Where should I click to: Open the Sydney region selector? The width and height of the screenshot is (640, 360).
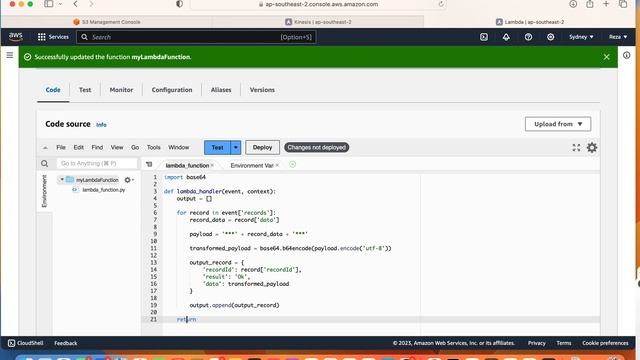point(581,37)
